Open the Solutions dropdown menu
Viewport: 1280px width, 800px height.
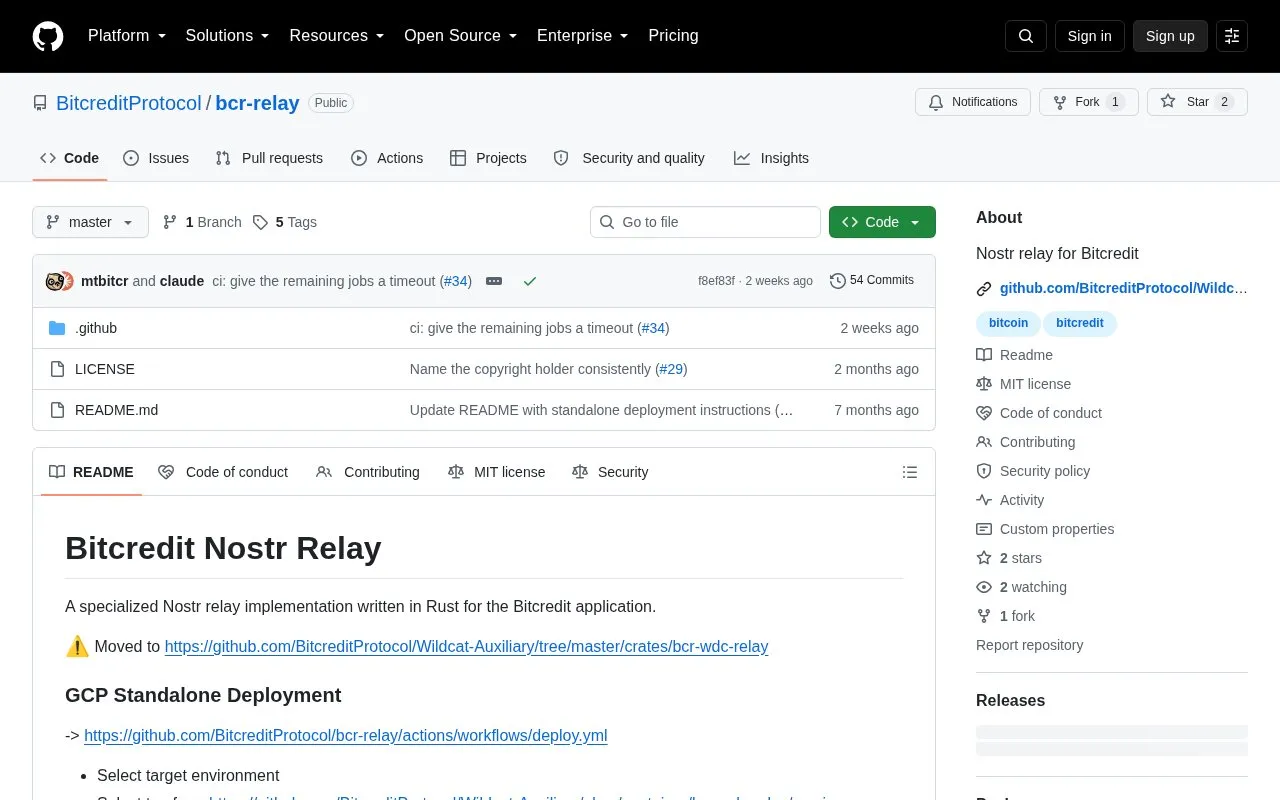tap(228, 36)
